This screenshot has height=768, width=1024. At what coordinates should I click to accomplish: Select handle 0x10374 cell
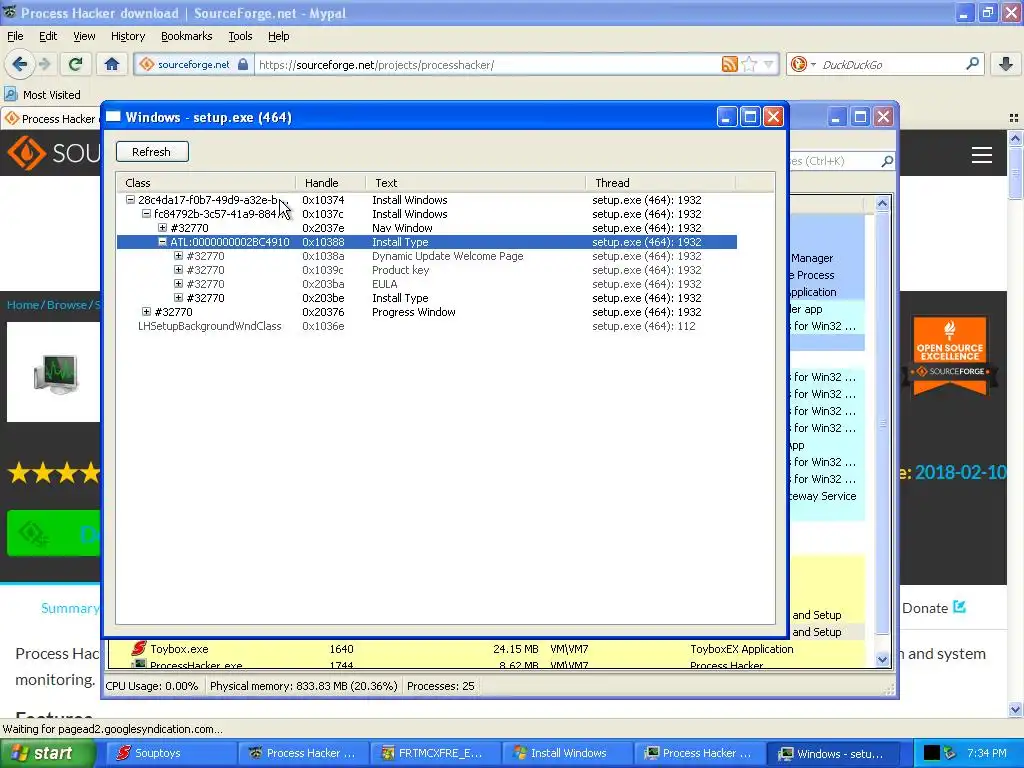tap(323, 200)
